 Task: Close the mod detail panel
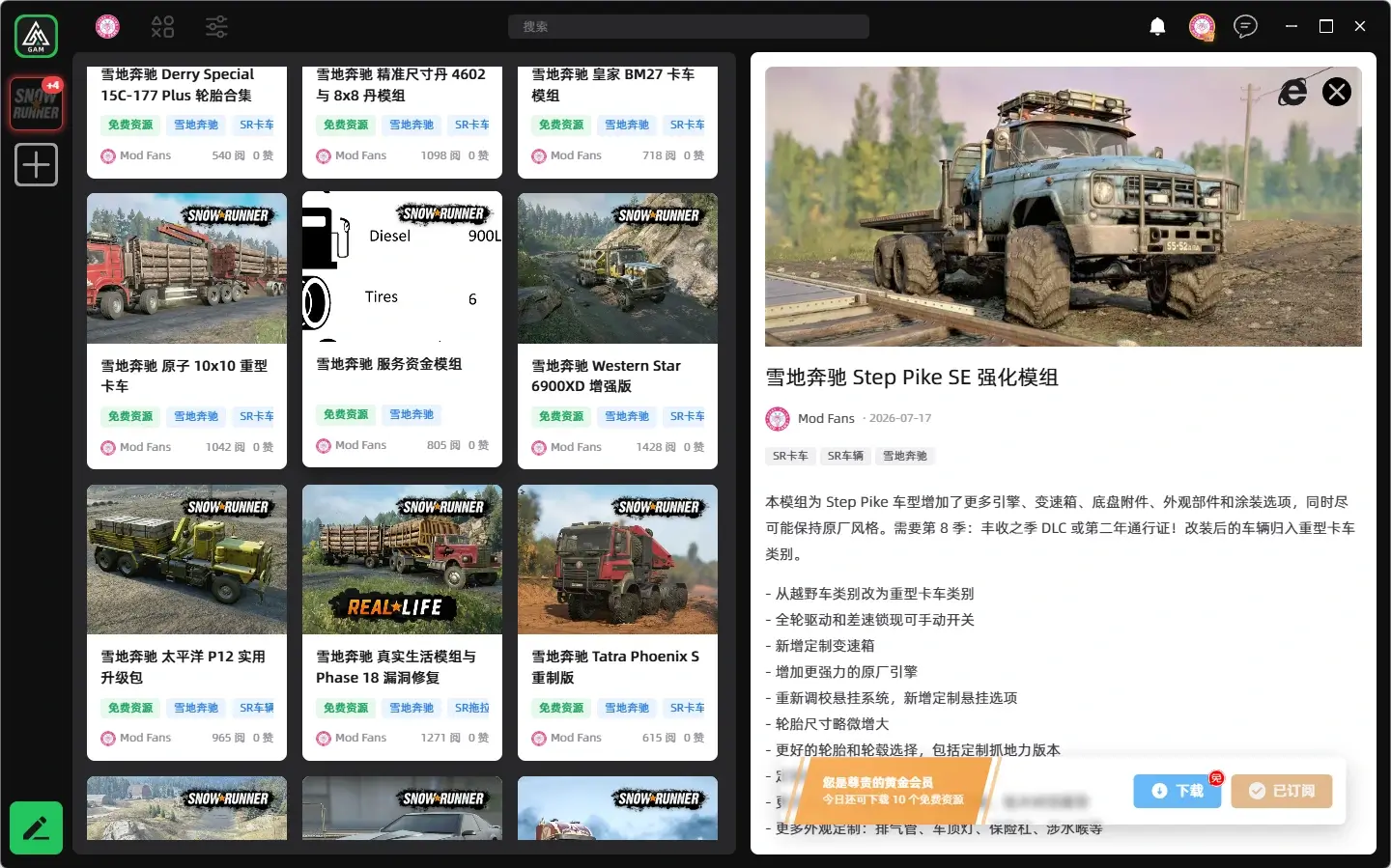(1337, 92)
